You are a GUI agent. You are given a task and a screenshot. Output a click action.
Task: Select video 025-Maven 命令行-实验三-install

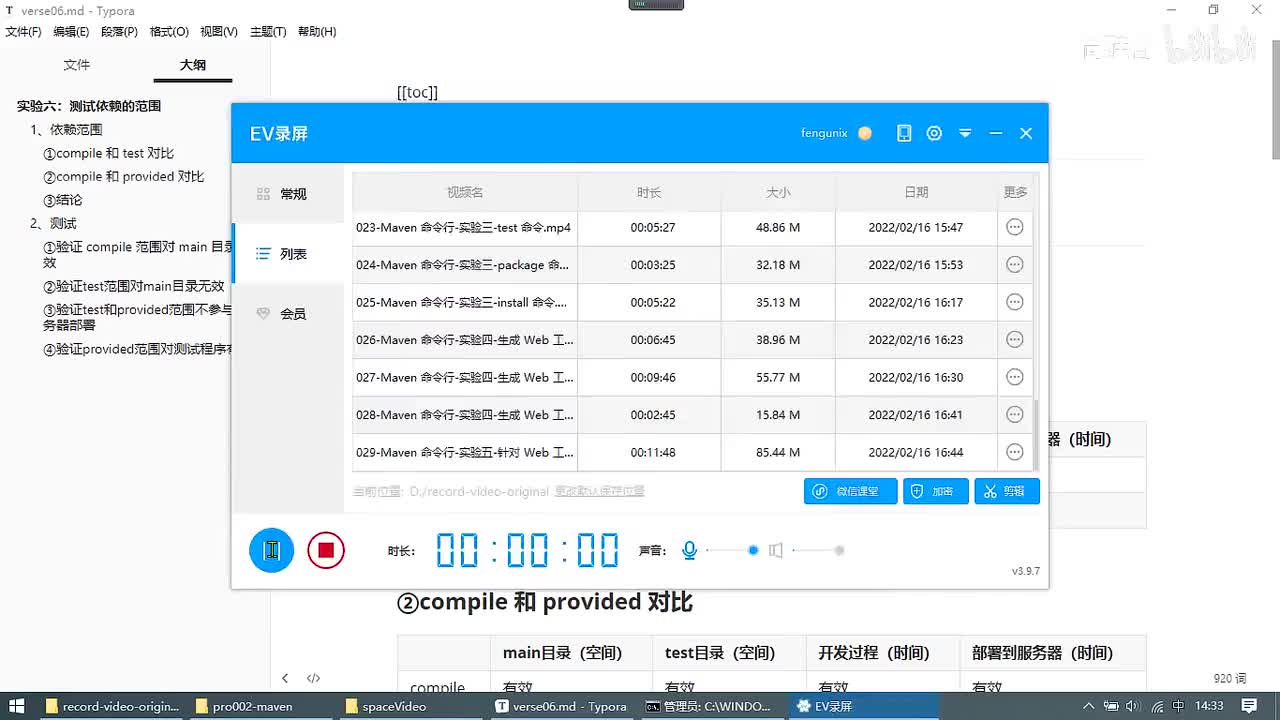(x=464, y=302)
